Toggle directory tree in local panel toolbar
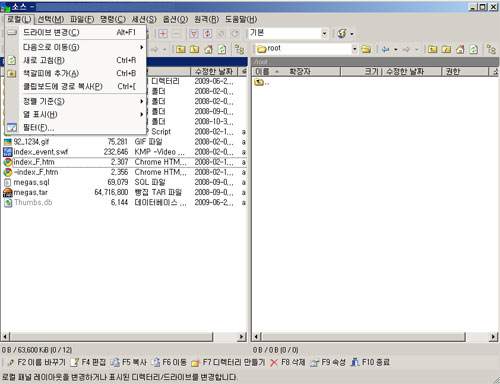This screenshot has width=500, height=384. (x=239, y=50)
